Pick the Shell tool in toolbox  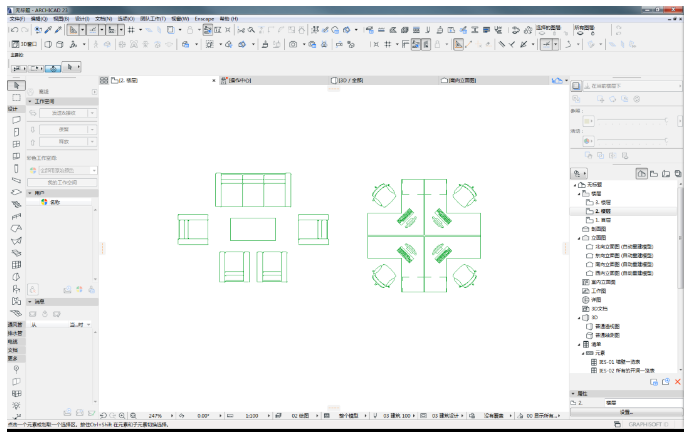(16, 241)
